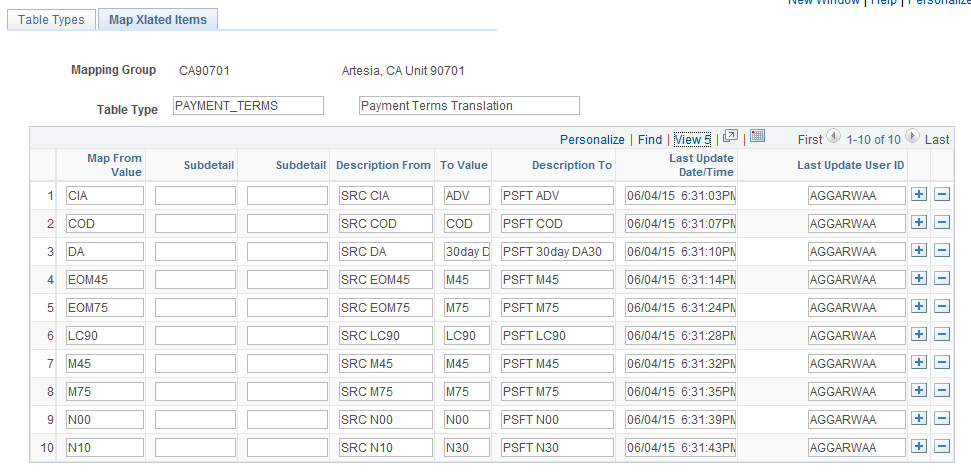Delete row 10 with minus button
Screen dimensions: 971x474
pyautogui.click(x=941, y=447)
